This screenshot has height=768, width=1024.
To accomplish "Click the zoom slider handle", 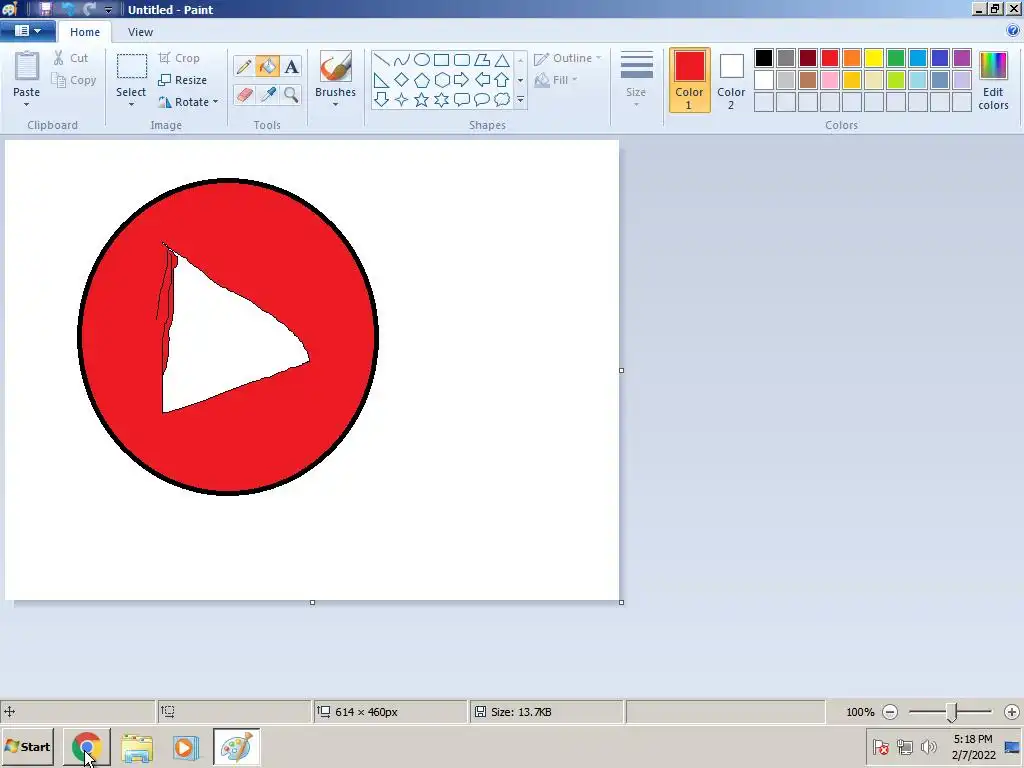I will tap(952, 712).
